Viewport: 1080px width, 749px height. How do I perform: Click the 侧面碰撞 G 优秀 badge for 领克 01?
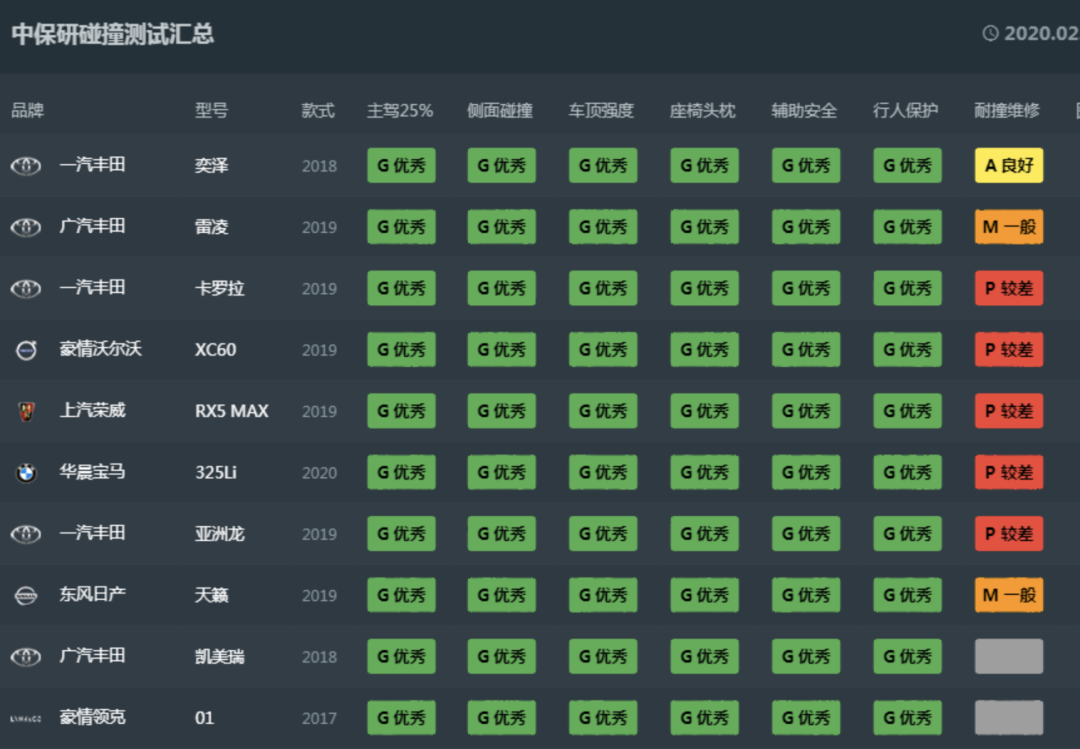pos(501,717)
